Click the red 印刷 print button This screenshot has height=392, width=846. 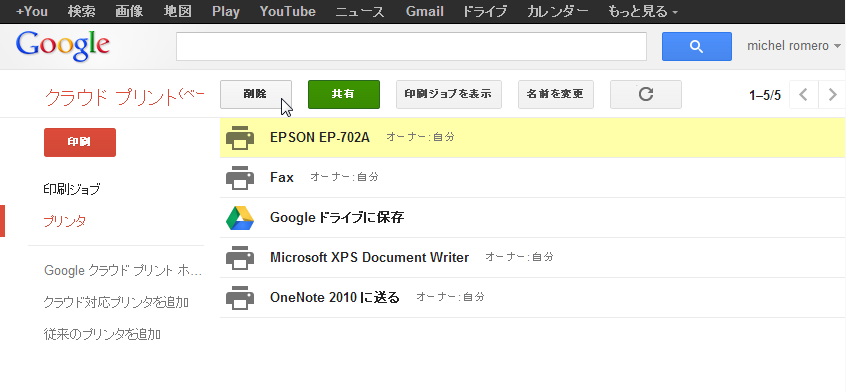coord(80,142)
